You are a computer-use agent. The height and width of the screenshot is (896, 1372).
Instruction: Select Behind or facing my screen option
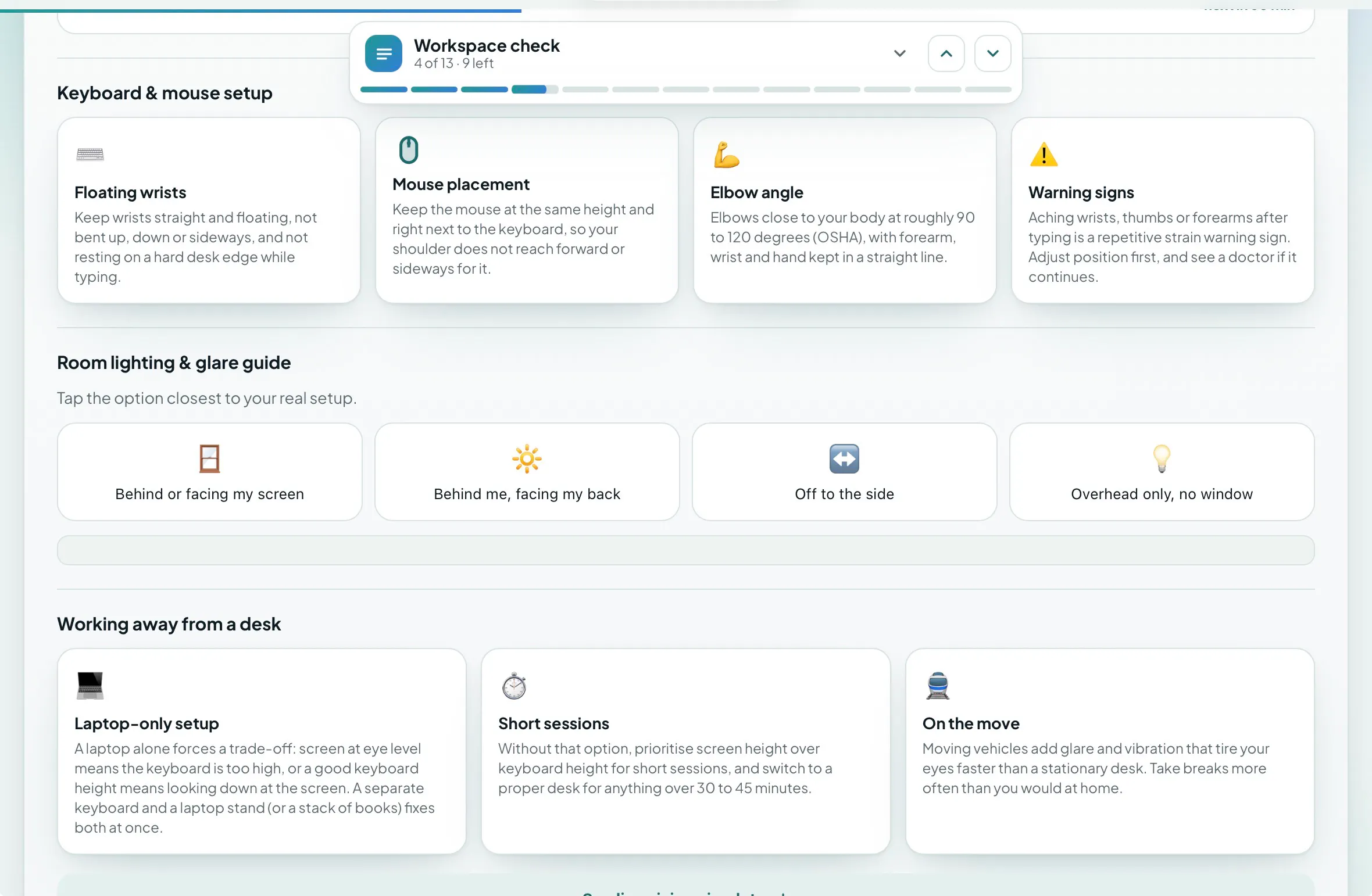(x=209, y=472)
